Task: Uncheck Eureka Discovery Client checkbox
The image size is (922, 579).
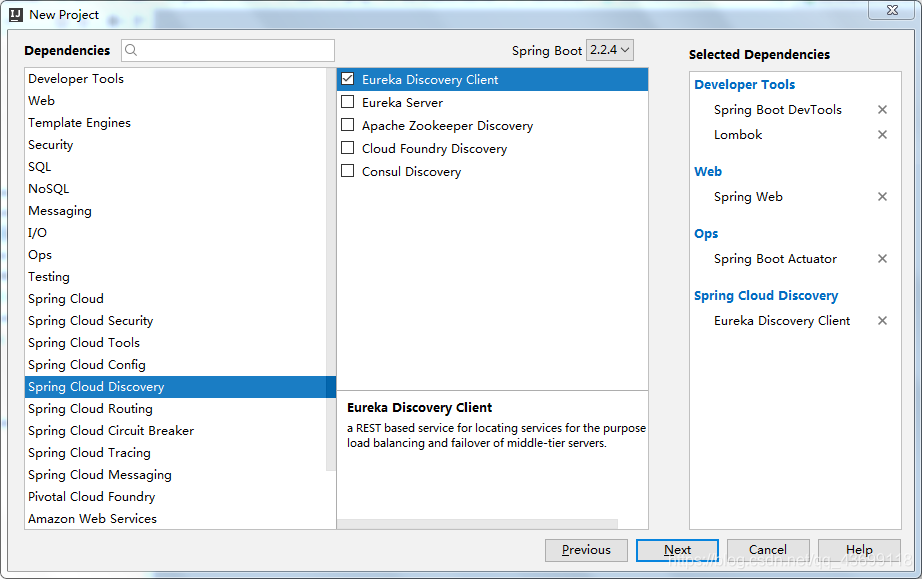Action: (348, 79)
